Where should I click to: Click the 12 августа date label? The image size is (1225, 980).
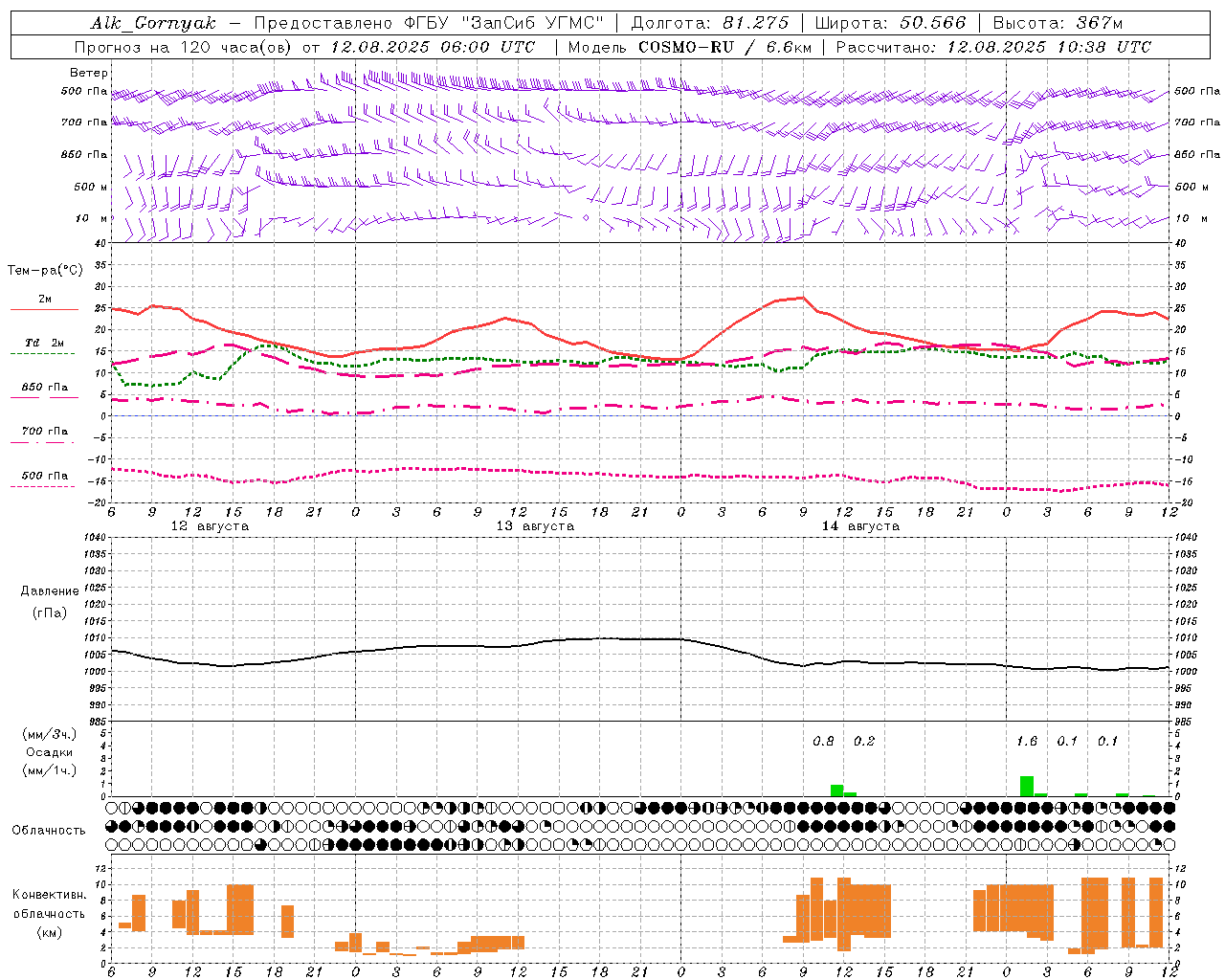click(x=210, y=526)
